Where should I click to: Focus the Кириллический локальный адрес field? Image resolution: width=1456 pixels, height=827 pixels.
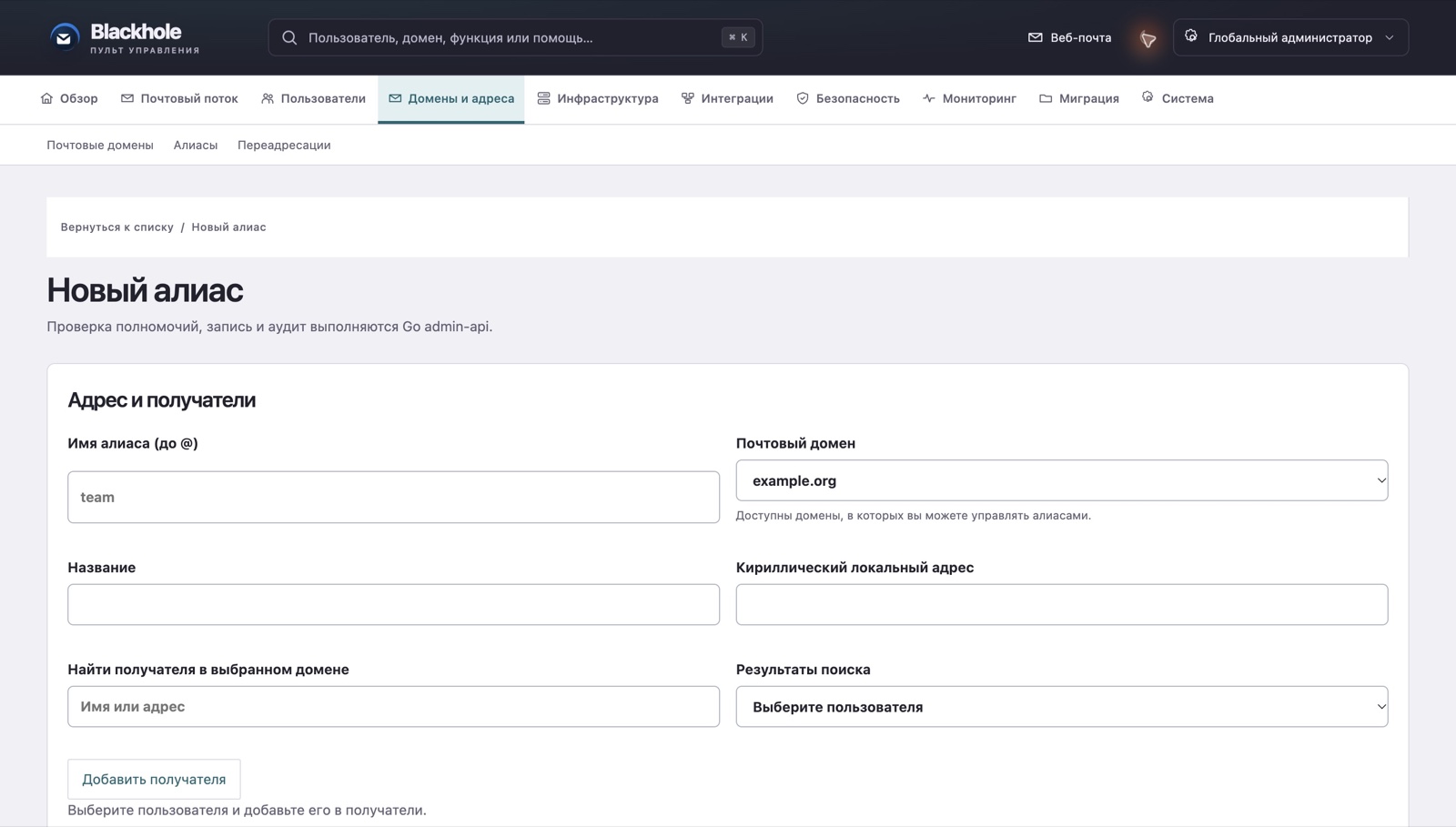1061,604
